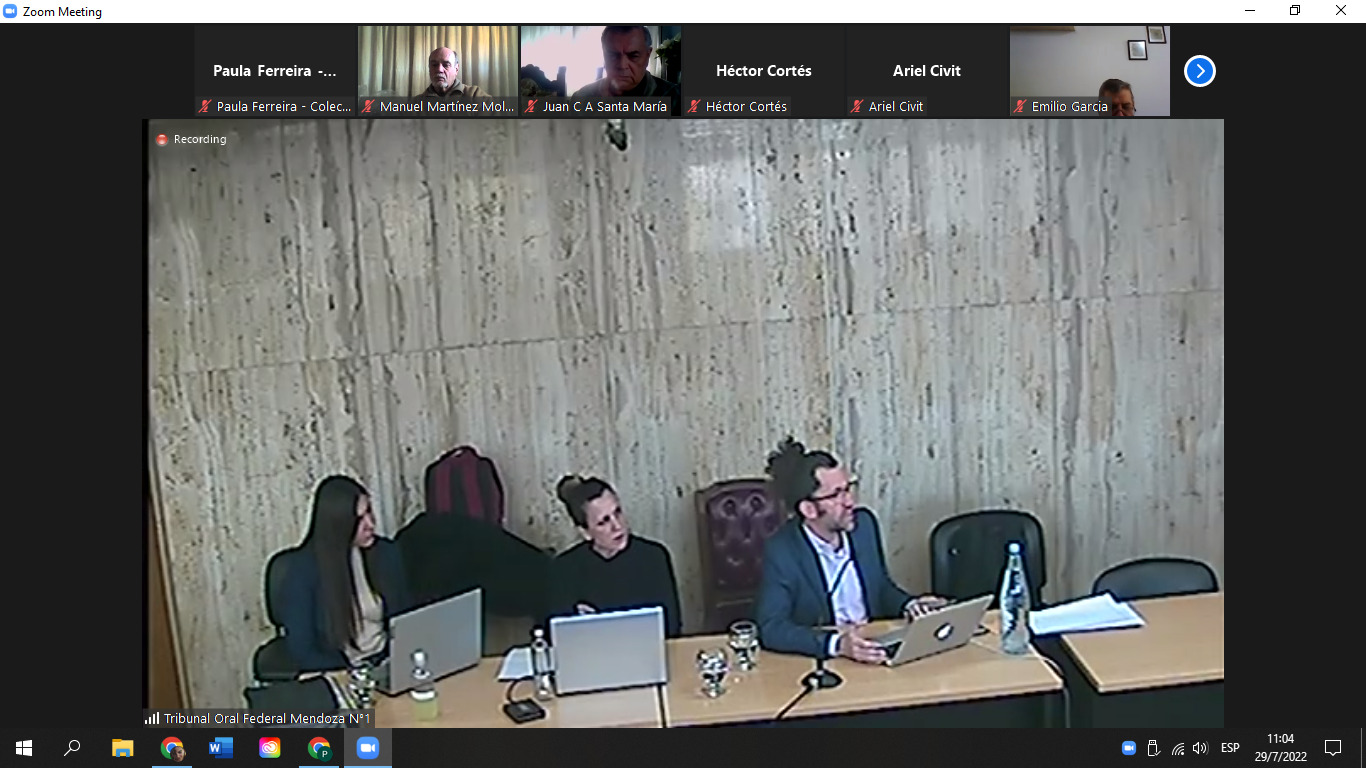Click Zoom logo in title bar for window menu
Image resolution: width=1366 pixels, height=768 pixels.
click(11, 11)
